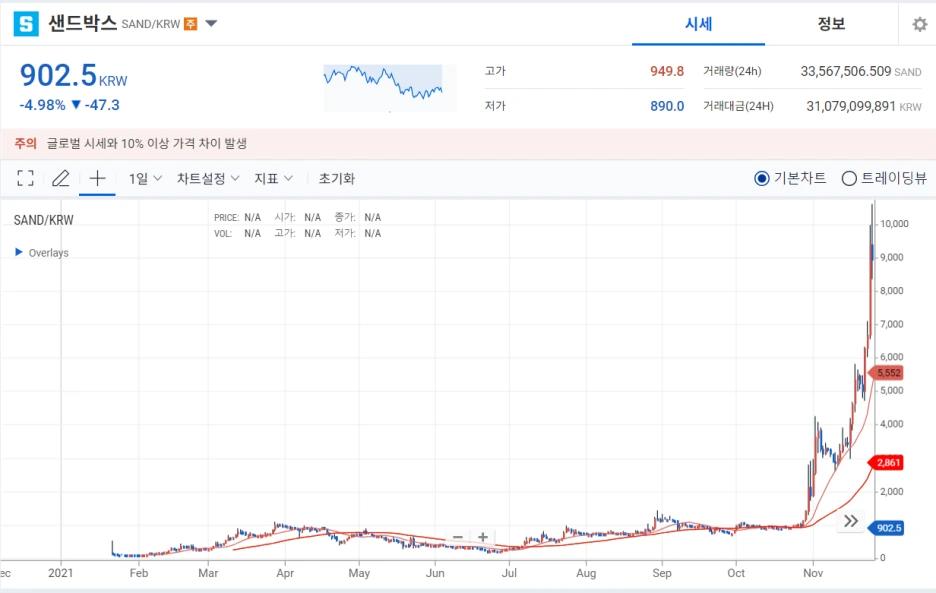Zoom out chart with minus button
936x593 pixels.
pos(458,537)
